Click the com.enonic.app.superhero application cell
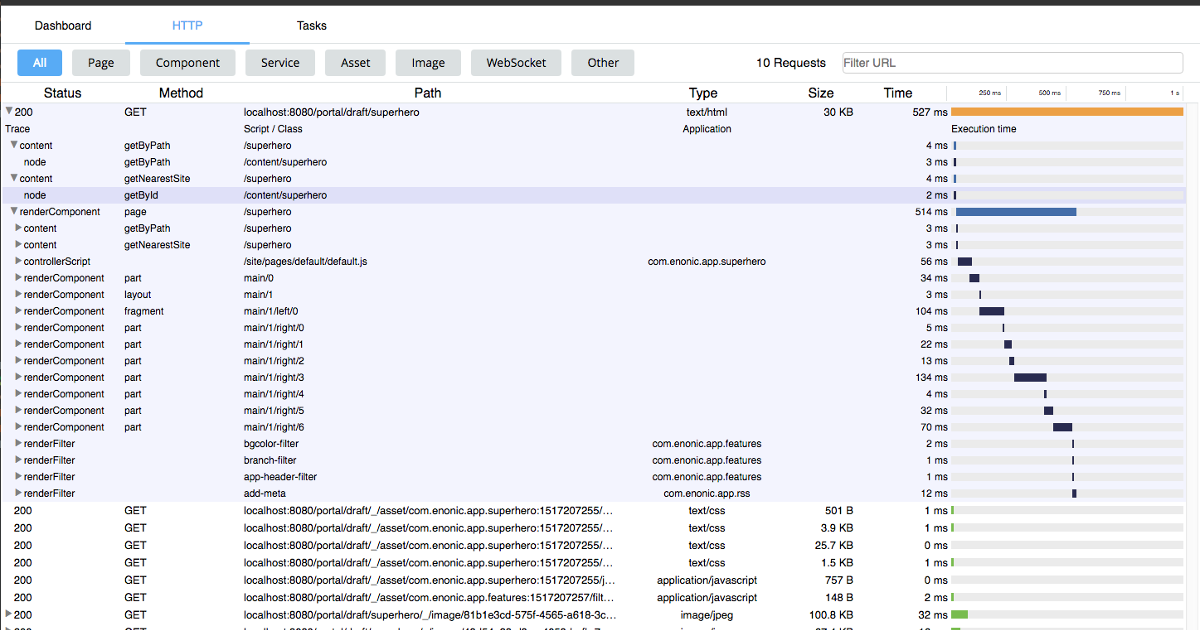This screenshot has height=630, width=1200. [707, 261]
